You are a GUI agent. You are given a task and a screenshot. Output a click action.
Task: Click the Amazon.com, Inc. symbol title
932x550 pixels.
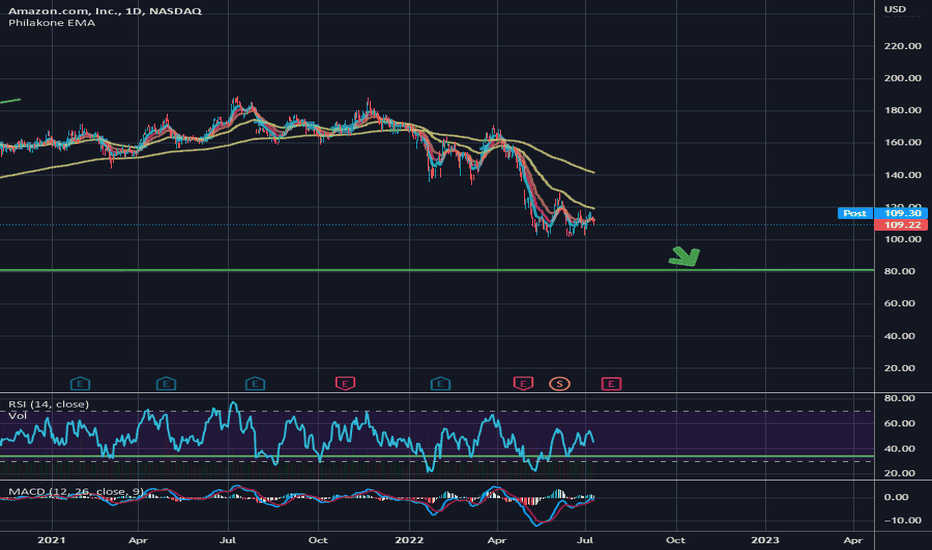point(105,11)
